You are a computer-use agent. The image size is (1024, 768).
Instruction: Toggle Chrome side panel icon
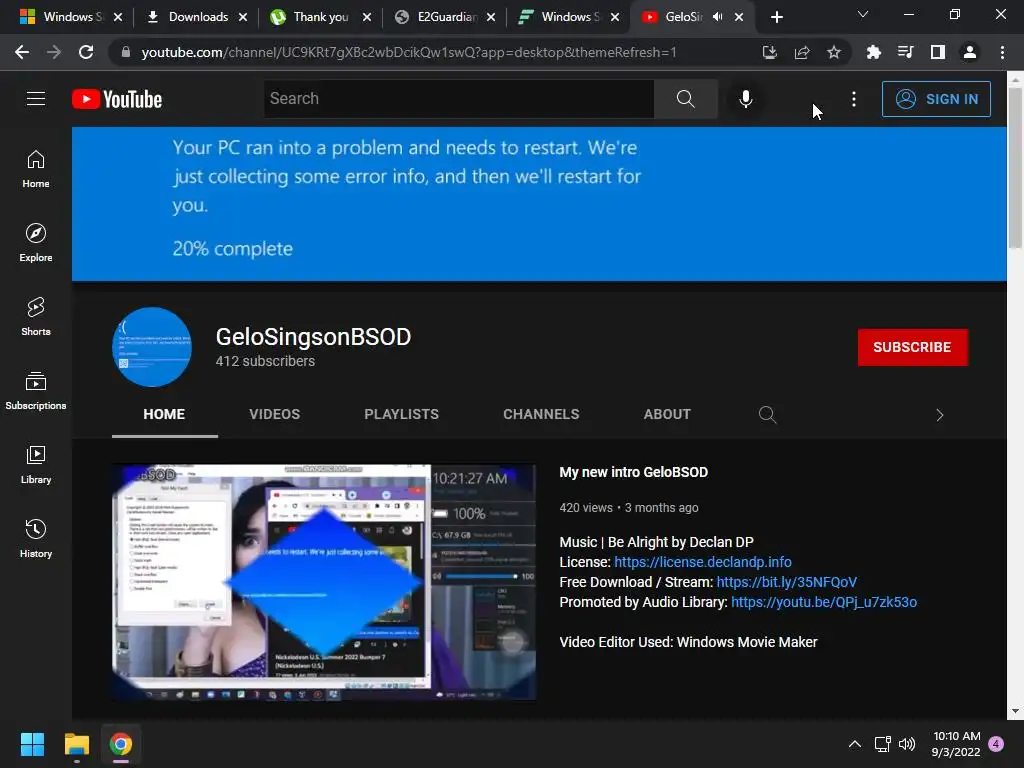(937, 52)
